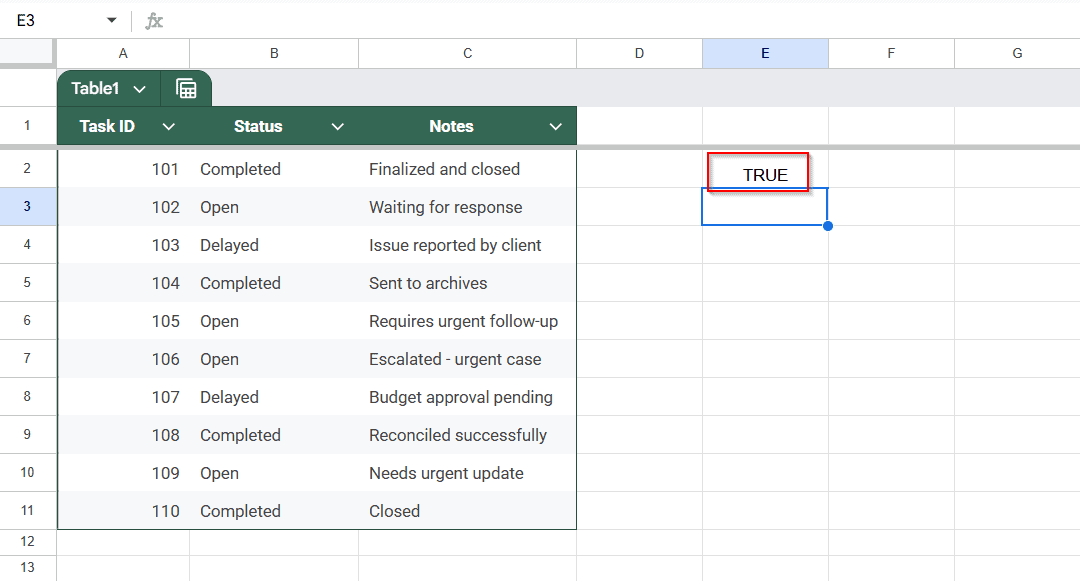The width and height of the screenshot is (1080, 581).
Task: Select the 'Waiting for response' note
Action: (x=467, y=207)
